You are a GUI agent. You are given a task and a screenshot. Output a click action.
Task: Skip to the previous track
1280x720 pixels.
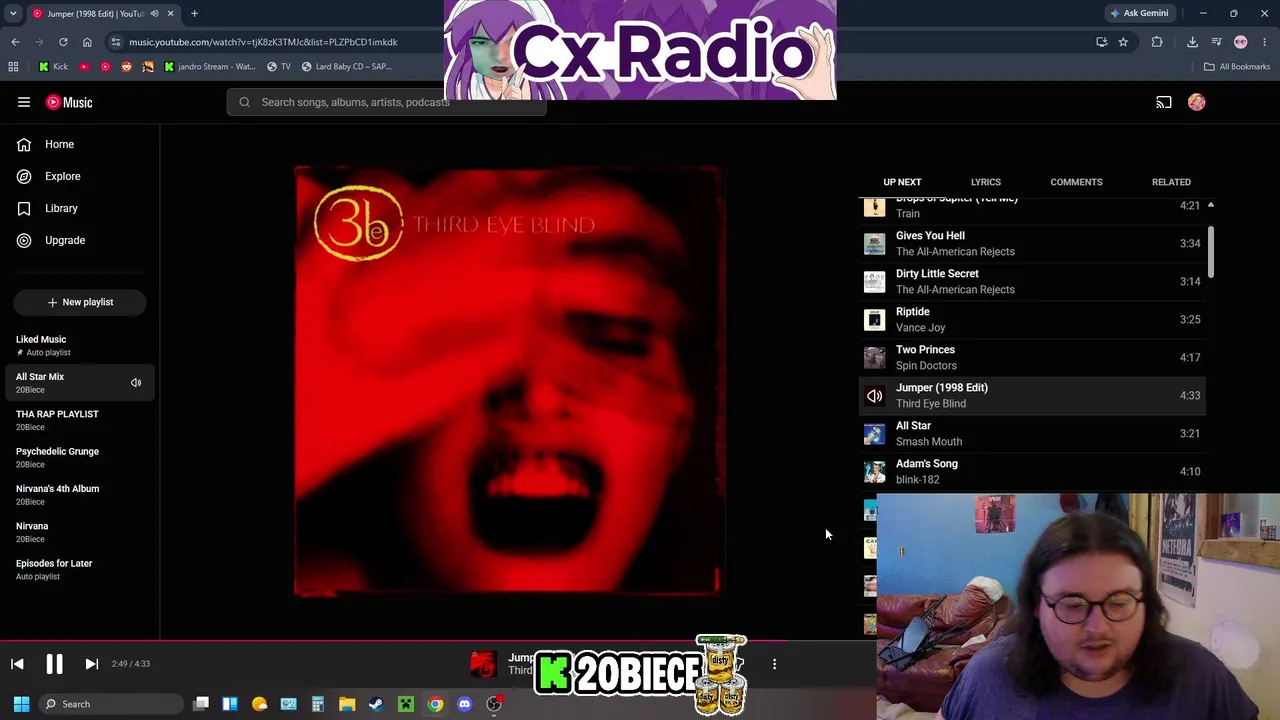(17, 664)
